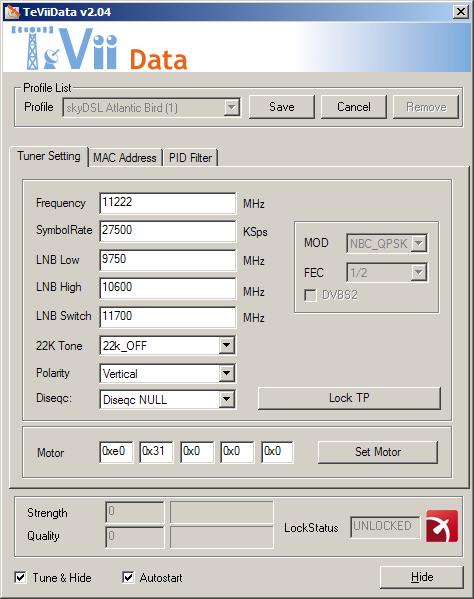Screen dimensions: 474x599
Task: Click the LockStatus label
Action: point(311,528)
